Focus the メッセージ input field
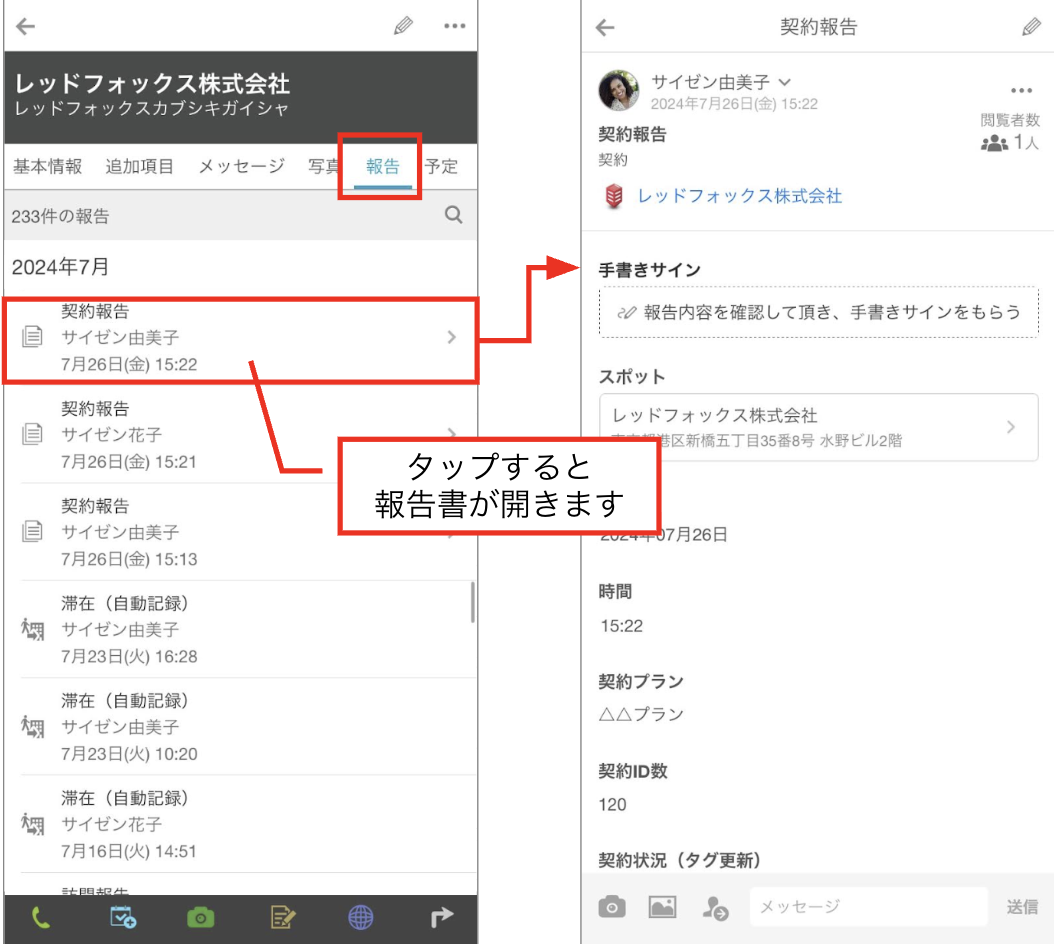Image resolution: width=1054 pixels, height=944 pixels. [x=868, y=907]
